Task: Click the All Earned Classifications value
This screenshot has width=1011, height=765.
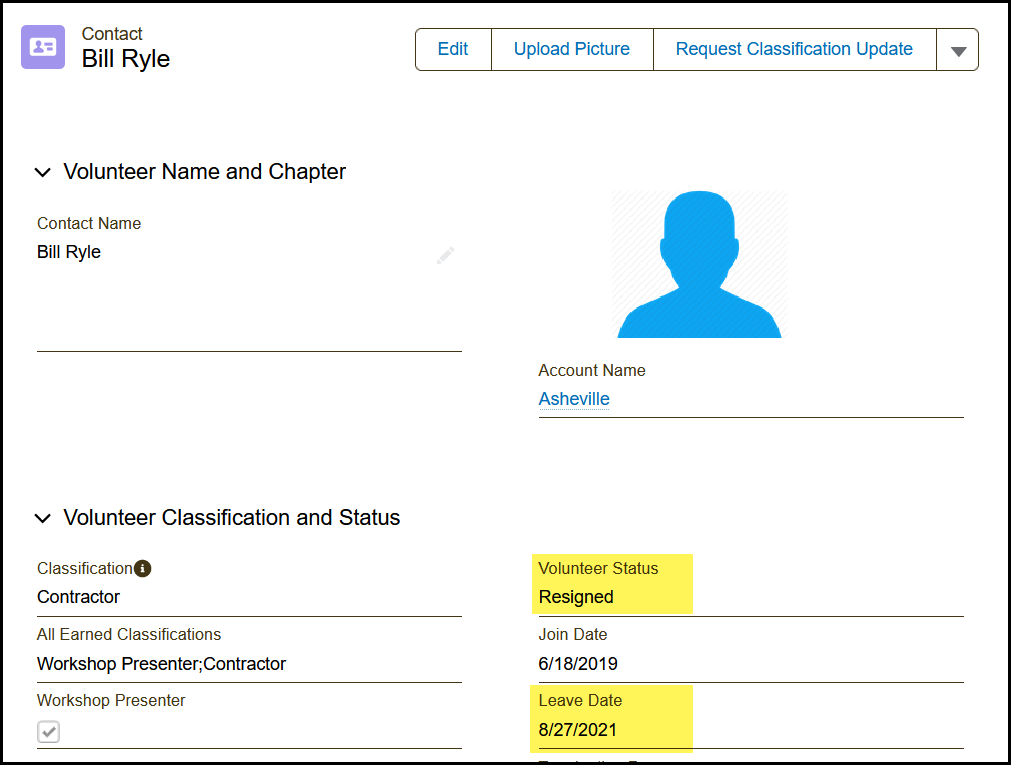Action: point(161,664)
